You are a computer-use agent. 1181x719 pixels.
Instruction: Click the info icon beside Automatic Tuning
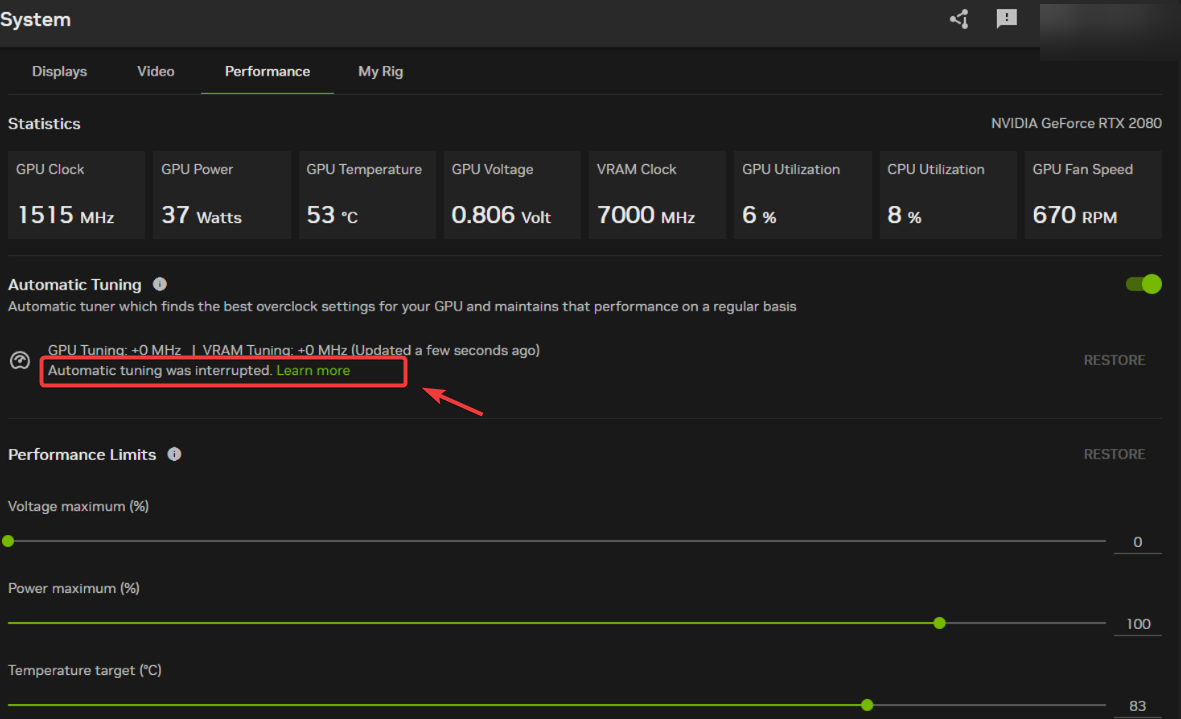pyautogui.click(x=160, y=285)
